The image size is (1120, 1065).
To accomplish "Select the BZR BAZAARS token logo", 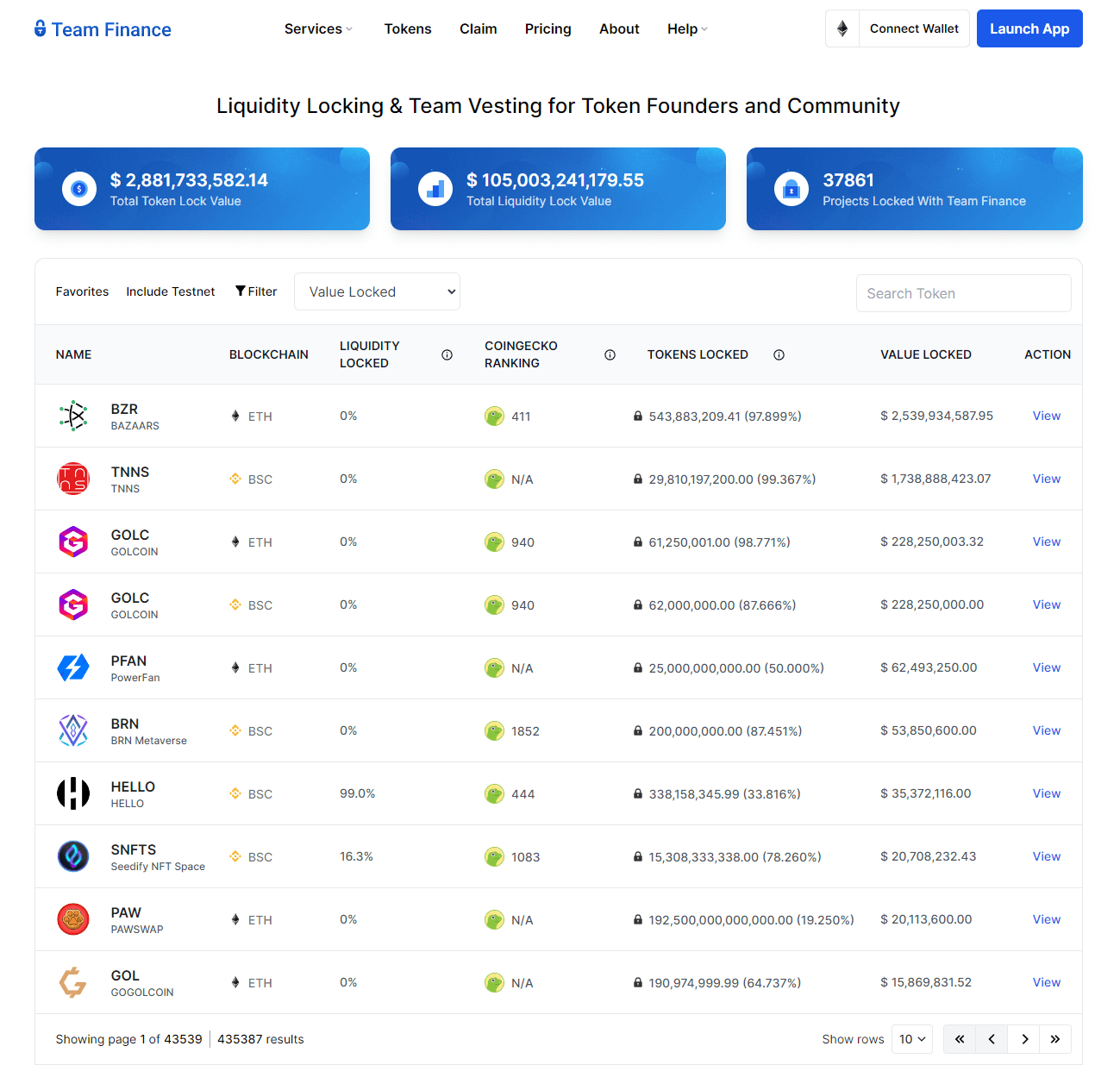I will (x=73, y=415).
